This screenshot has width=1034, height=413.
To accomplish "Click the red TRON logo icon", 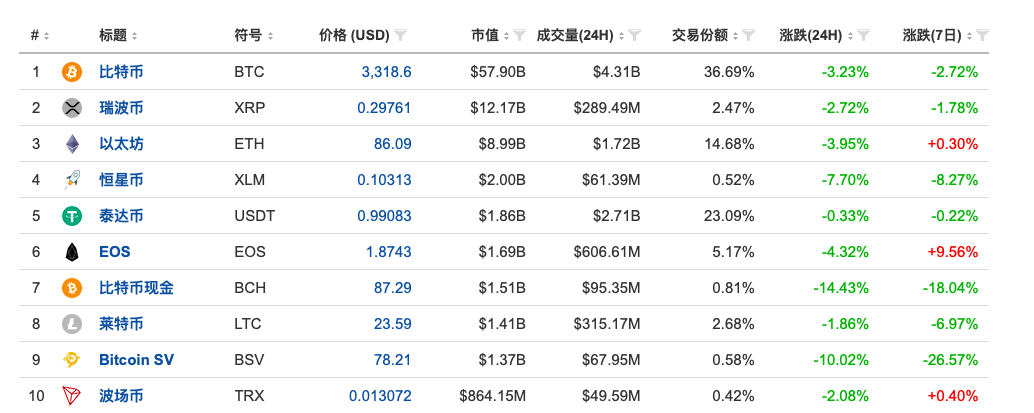I will [72, 396].
